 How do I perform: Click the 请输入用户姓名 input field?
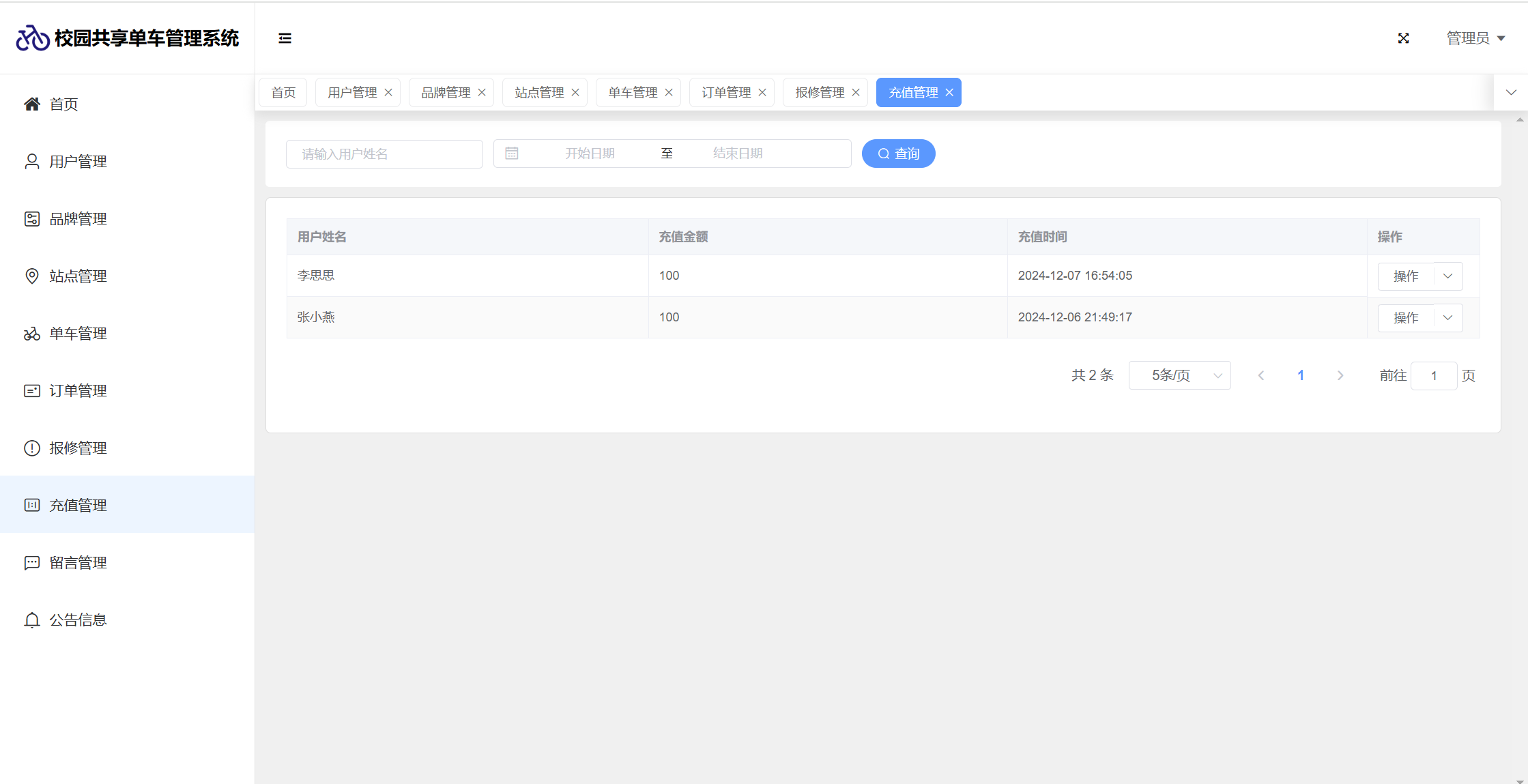384,154
